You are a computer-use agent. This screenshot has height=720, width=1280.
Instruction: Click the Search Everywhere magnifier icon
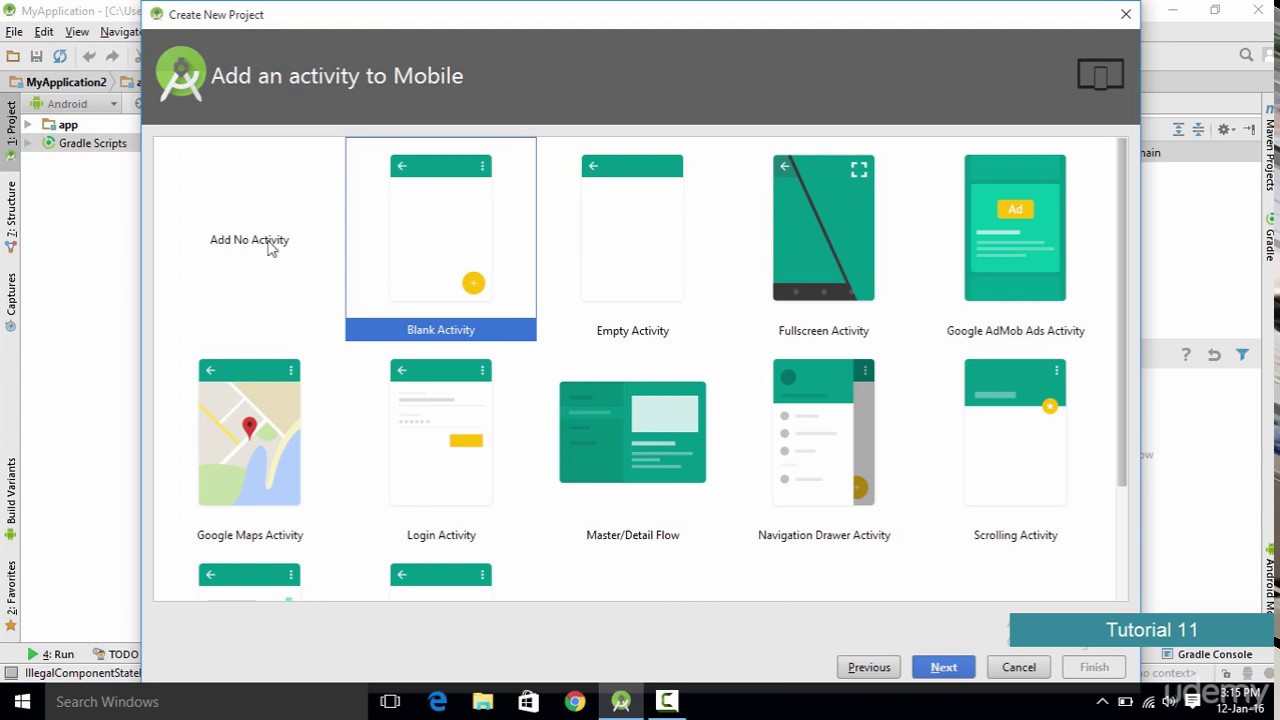pos(1246,56)
